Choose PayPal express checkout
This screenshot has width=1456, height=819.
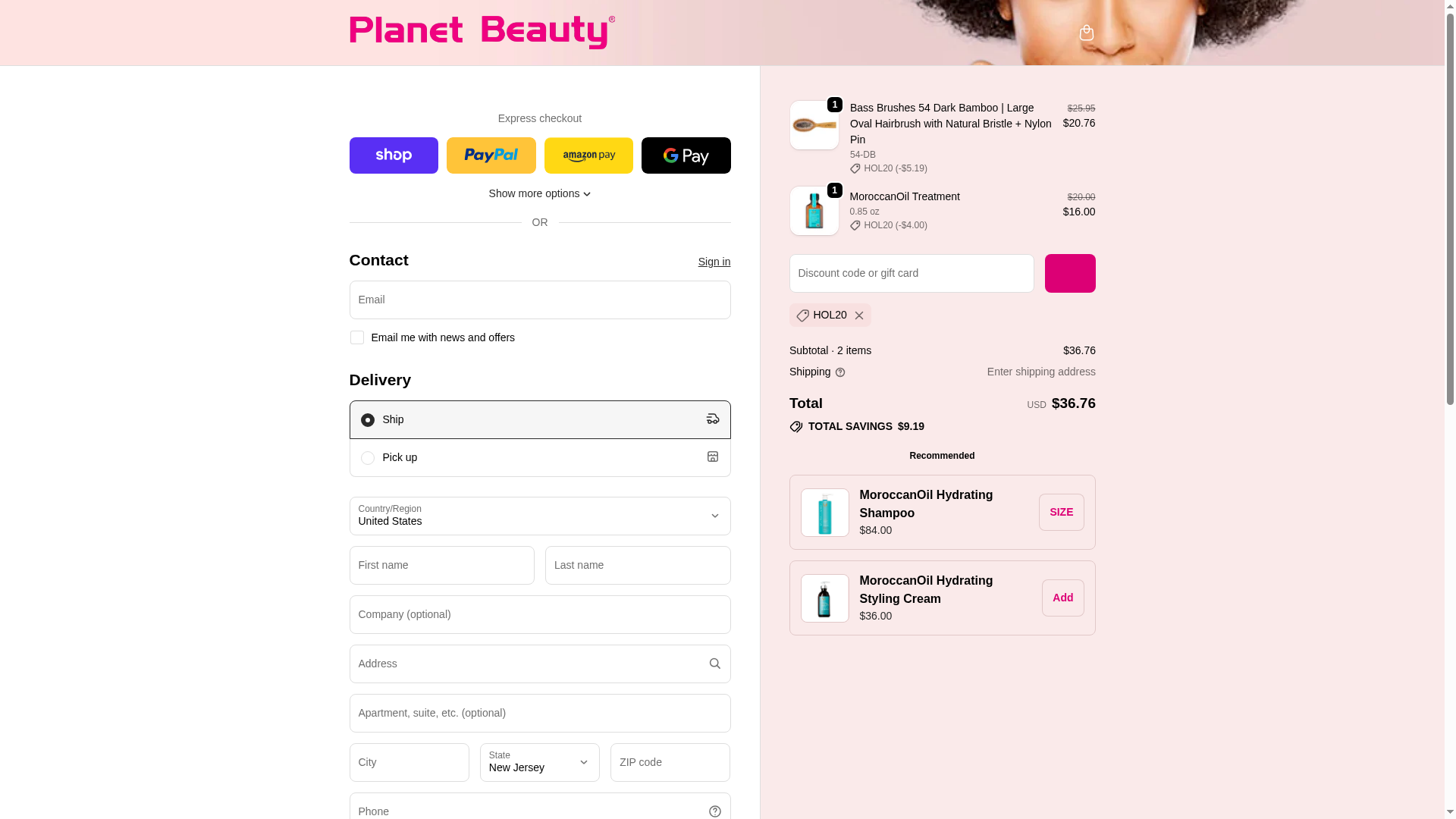coord(491,155)
